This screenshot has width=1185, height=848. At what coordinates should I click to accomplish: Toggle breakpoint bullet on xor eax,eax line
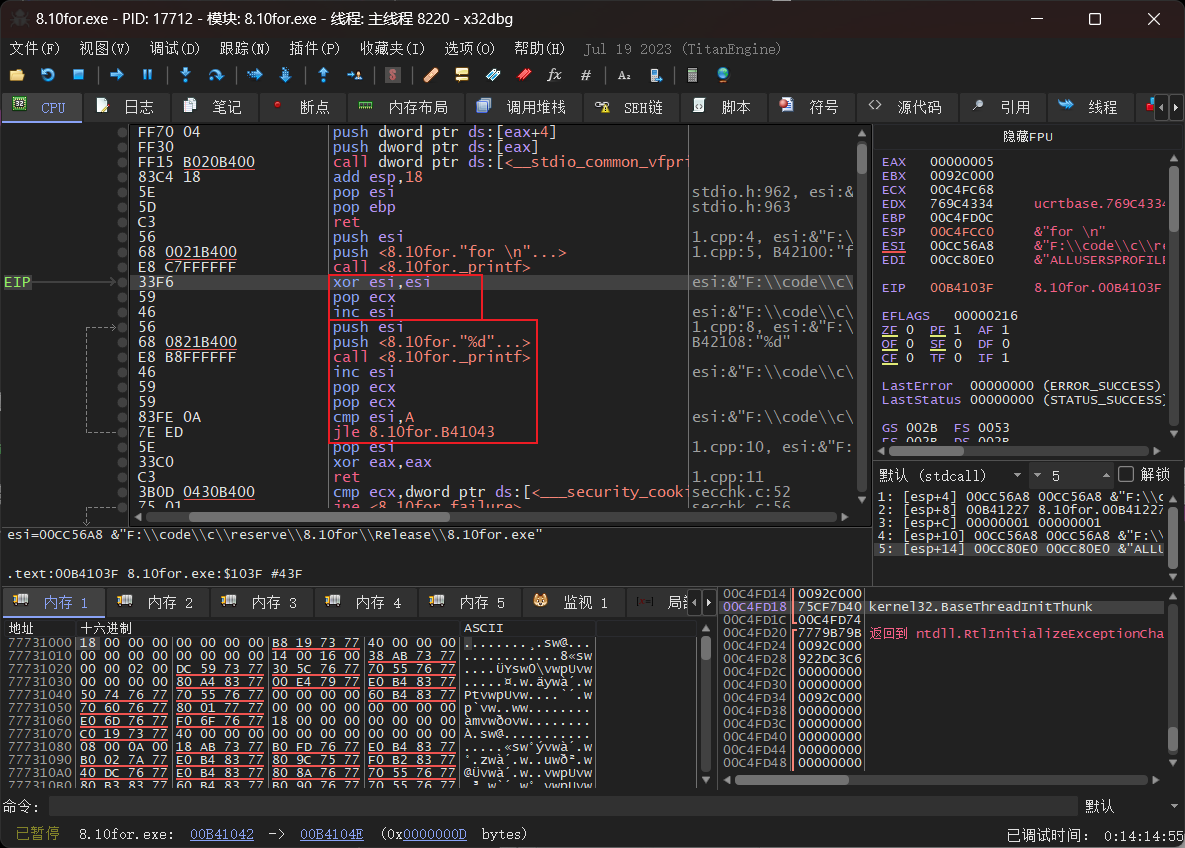click(x=122, y=462)
